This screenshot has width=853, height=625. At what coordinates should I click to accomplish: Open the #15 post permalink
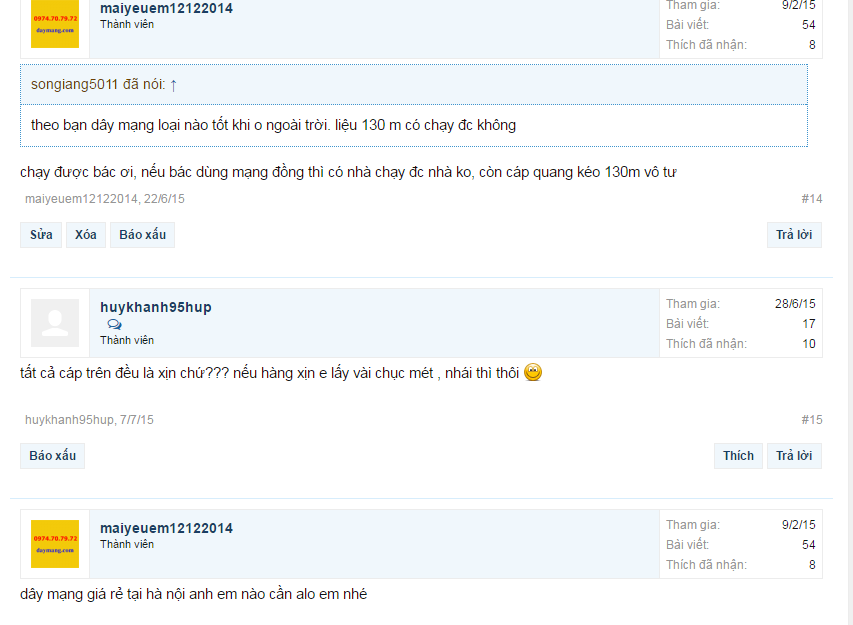point(811,420)
